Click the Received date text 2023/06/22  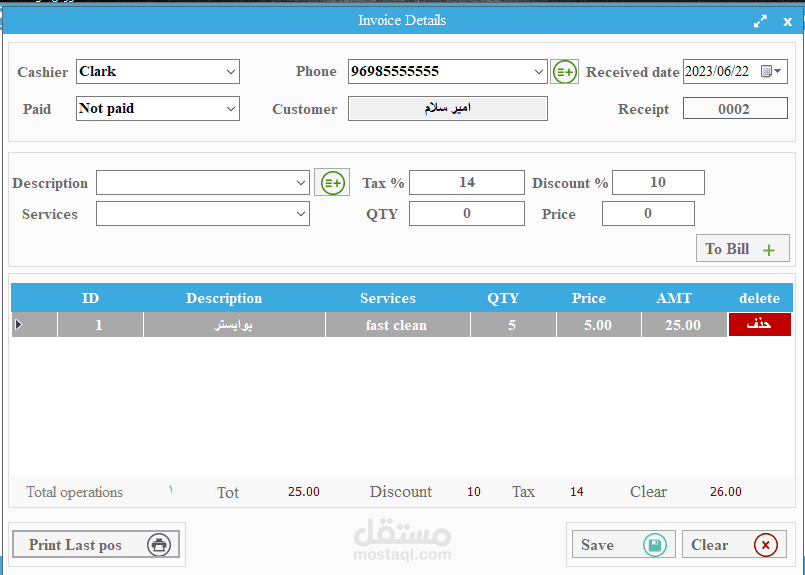pos(717,71)
